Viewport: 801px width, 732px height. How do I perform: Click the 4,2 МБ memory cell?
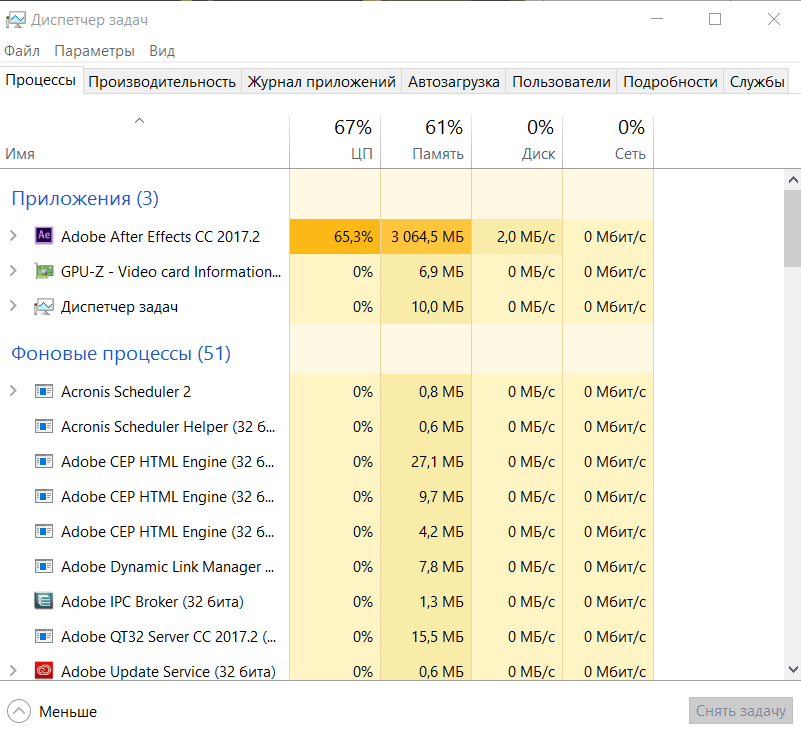[x=426, y=532]
